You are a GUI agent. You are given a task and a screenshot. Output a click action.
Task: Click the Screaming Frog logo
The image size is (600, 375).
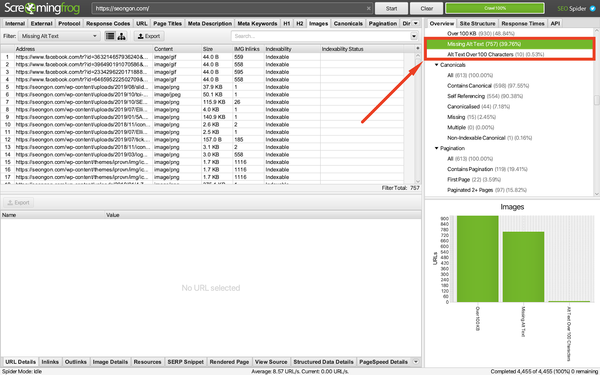click(x=42, y=8)
